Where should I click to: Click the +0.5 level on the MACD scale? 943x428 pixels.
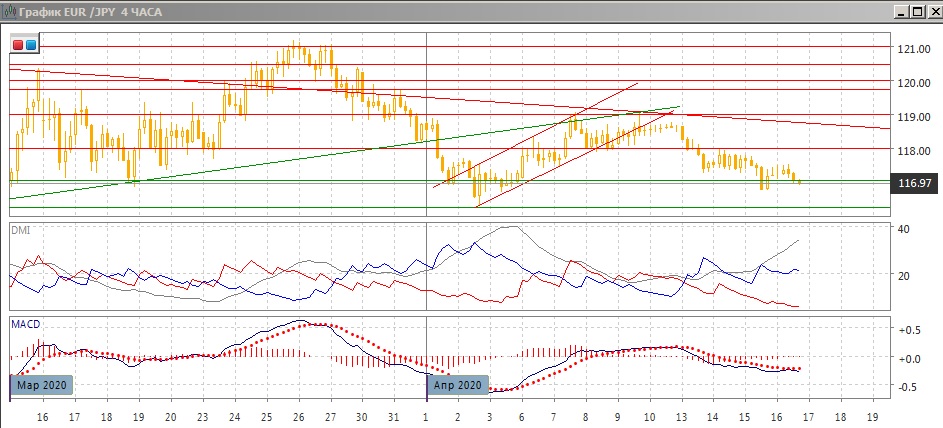click(x=909, y=330)
